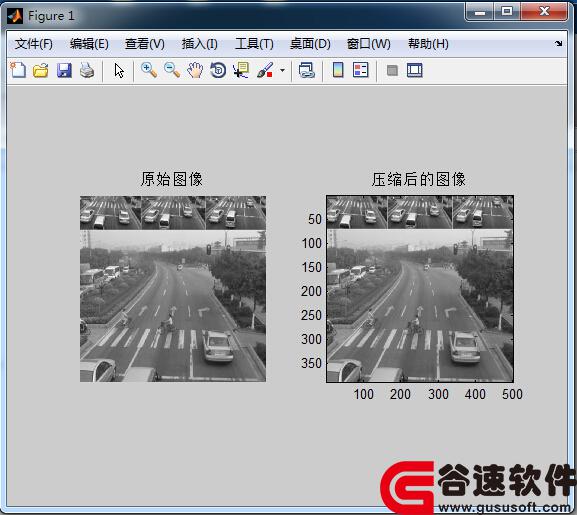Print the figure with printer icon

pos(87,70)
